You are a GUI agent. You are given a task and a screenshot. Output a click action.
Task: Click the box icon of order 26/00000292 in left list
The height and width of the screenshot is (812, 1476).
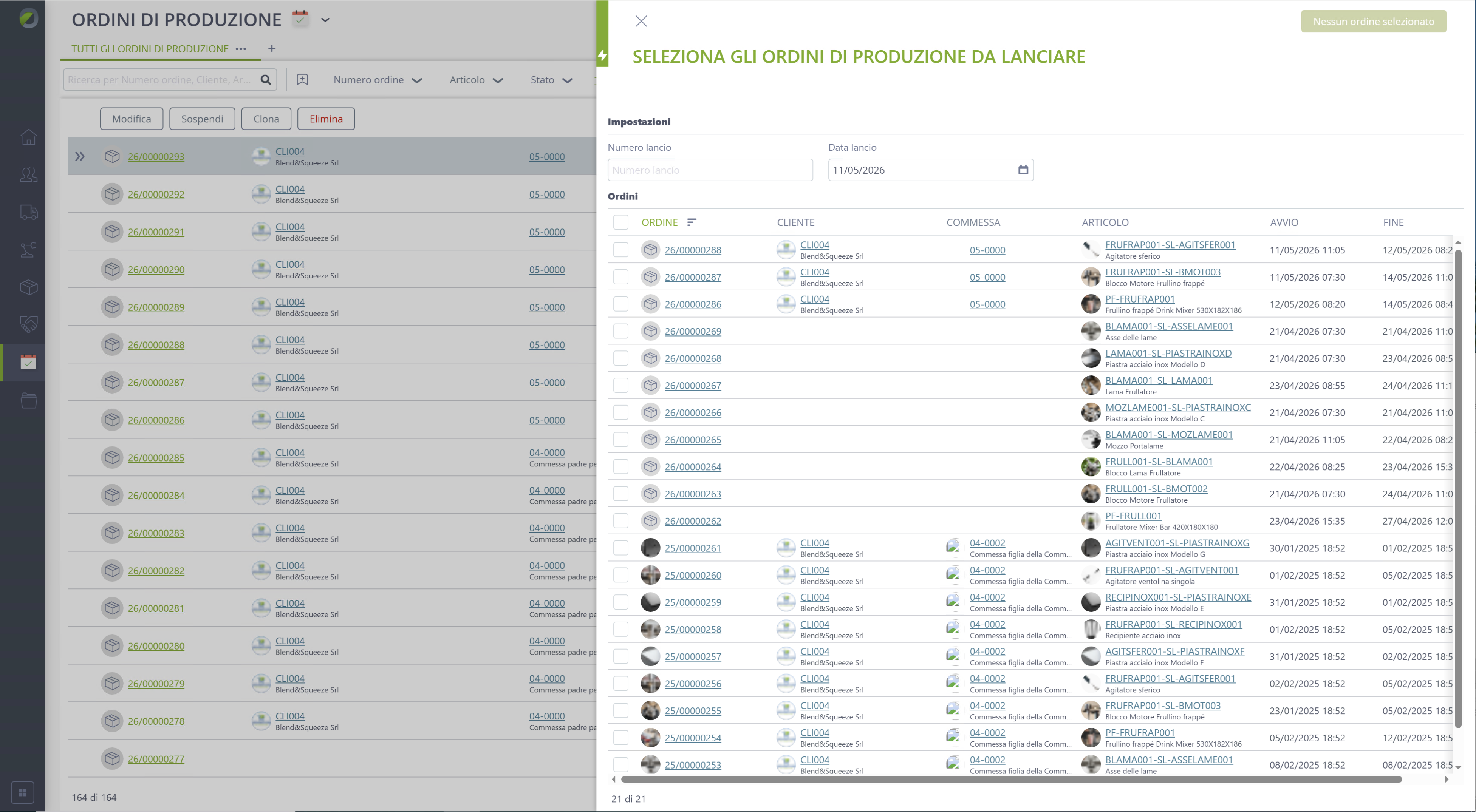pos(112,194)
